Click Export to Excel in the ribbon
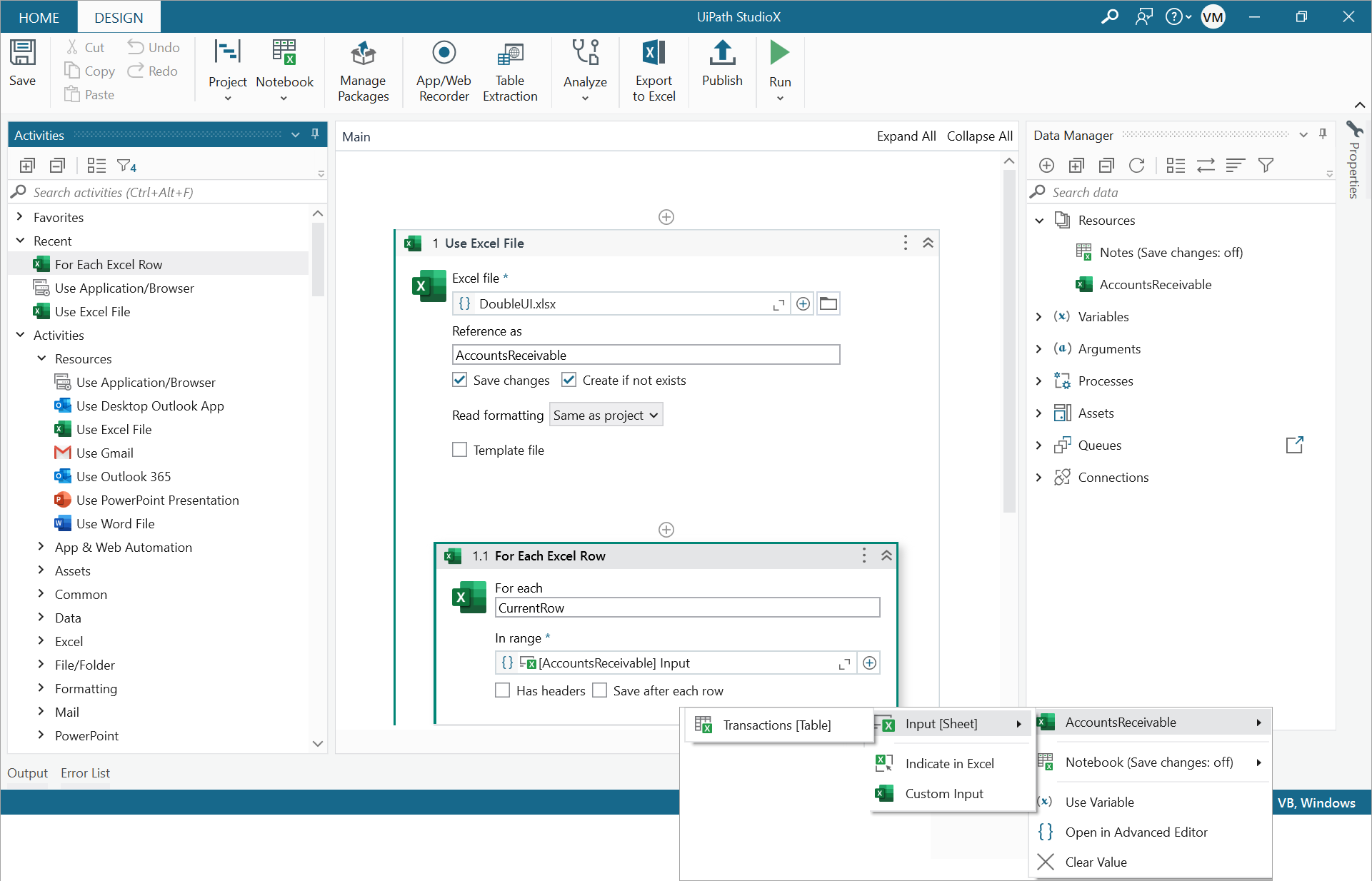Screen dimensions: 1372x881 pos(654,71)
